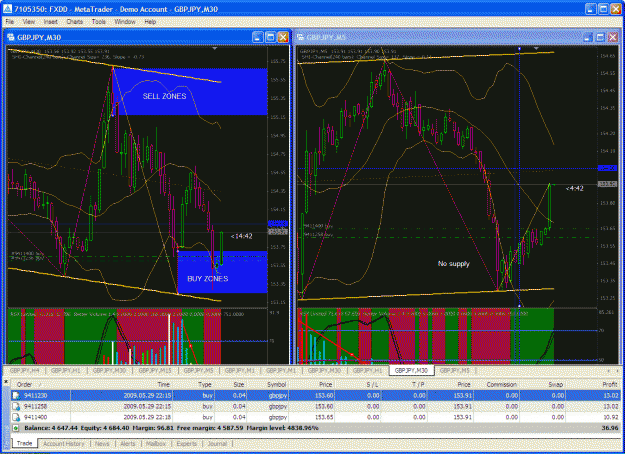This screenshot has height=454, width=625.
Task: Open the View menu
Action: coord(29,22)
